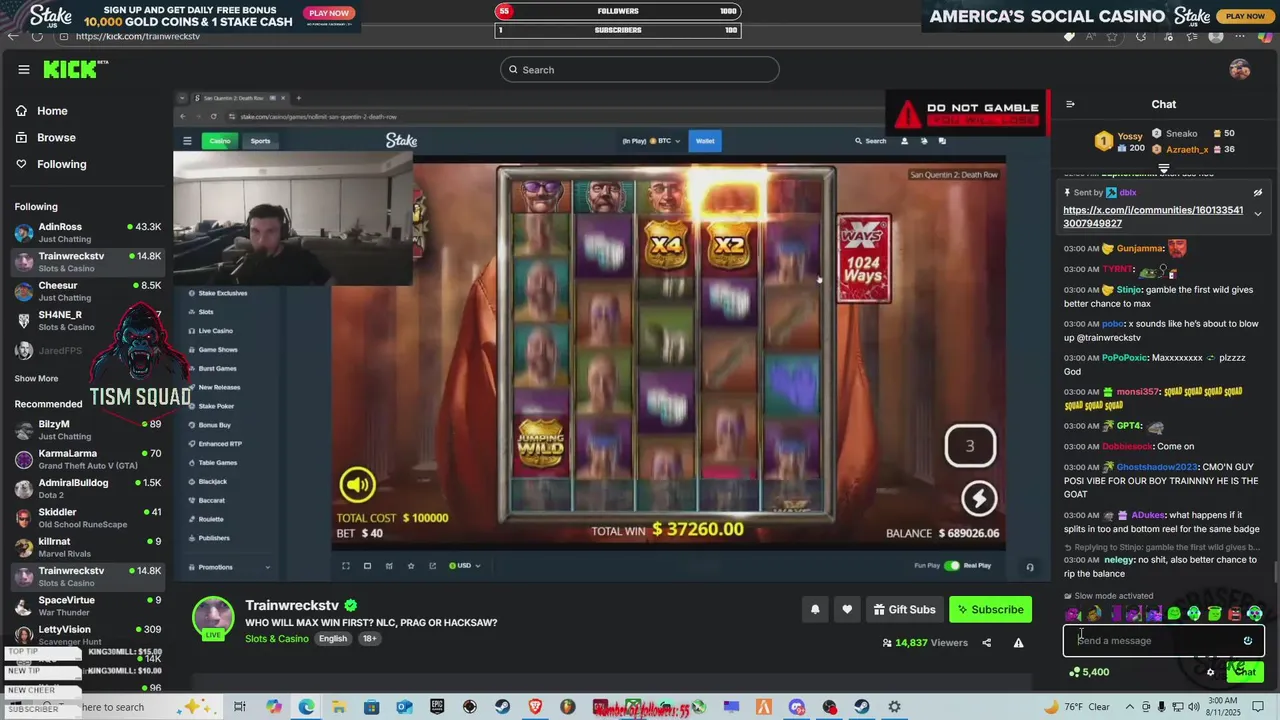
Task: Open the pinned x.com communities link
Action: tap(1153, 216)
